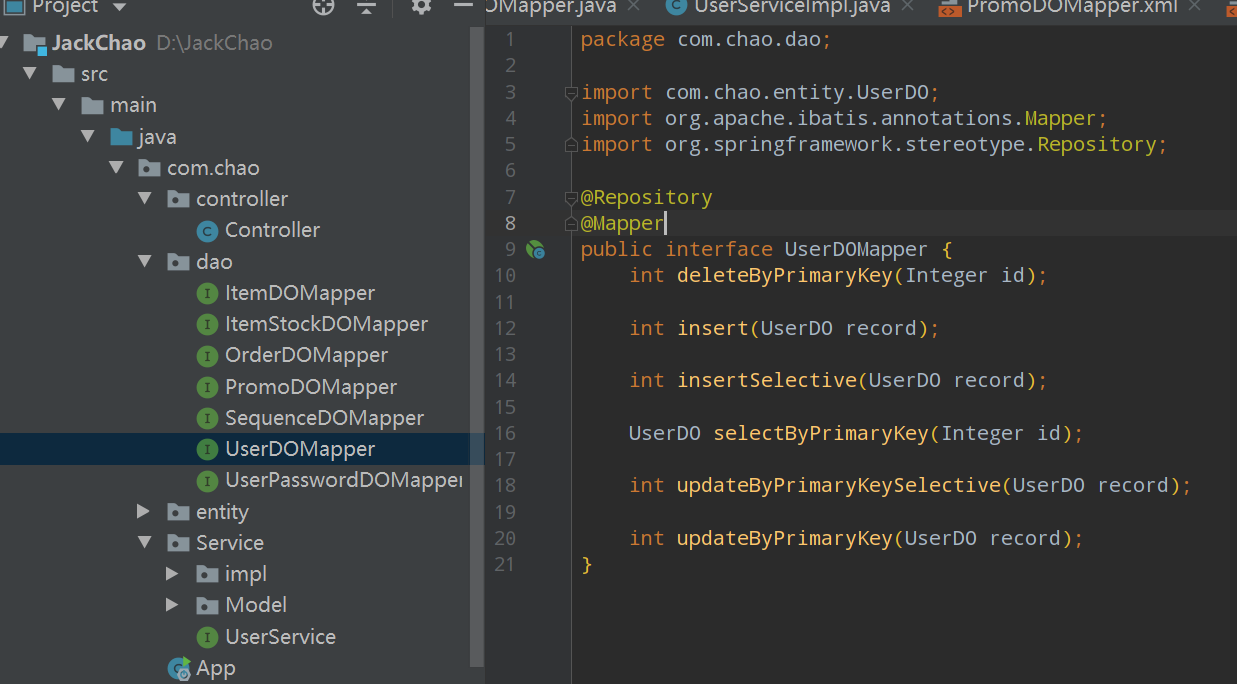1237x684 pixels.
Task: Click the locate/scroll-from-source target icon
Action: (x=323, y=6)
